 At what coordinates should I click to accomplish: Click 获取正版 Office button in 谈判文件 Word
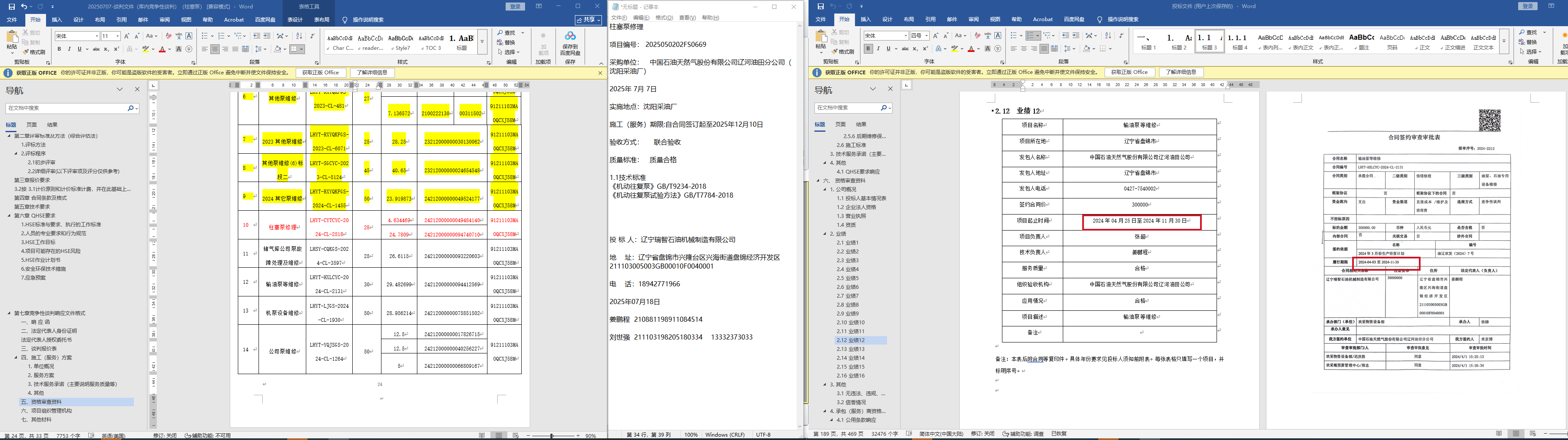pos(321,73)
